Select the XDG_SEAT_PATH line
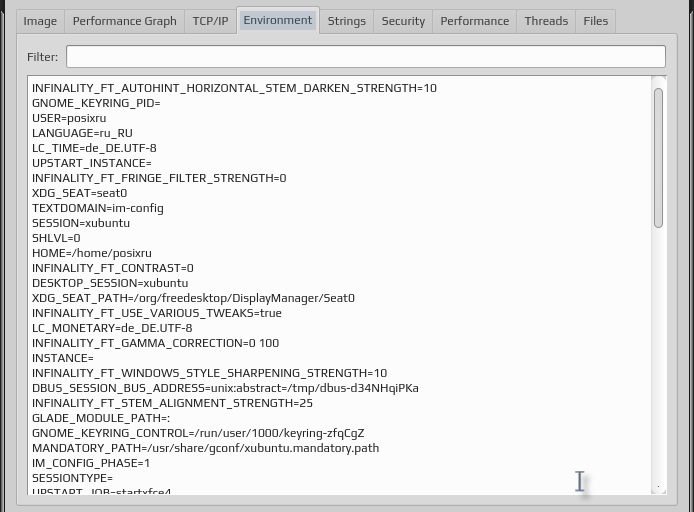The height and width of the screenshot is (512, 694). point(193,298)
